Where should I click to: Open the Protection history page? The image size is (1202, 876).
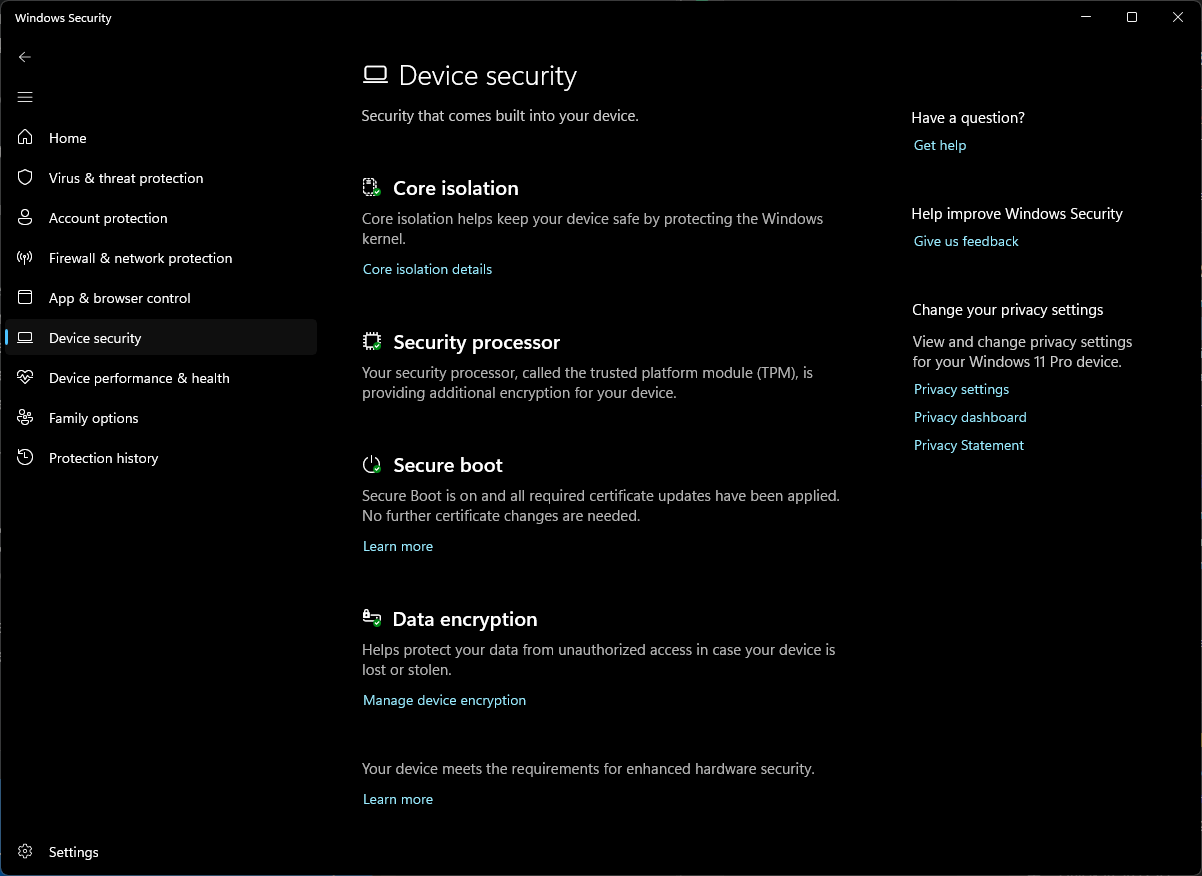(x=103, y=457)
